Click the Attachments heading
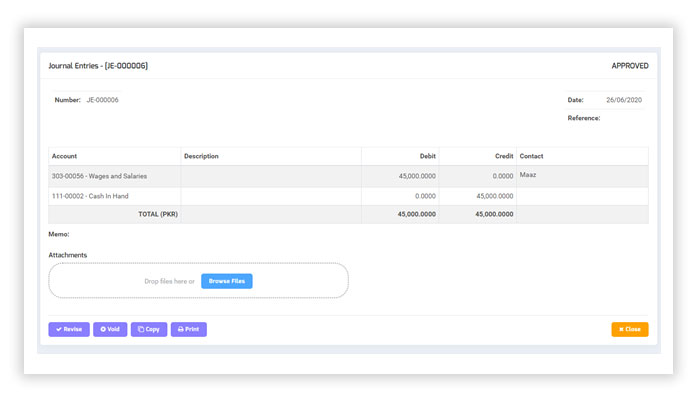This screenshot has width=700, height=406. click(x=67, y=255)
